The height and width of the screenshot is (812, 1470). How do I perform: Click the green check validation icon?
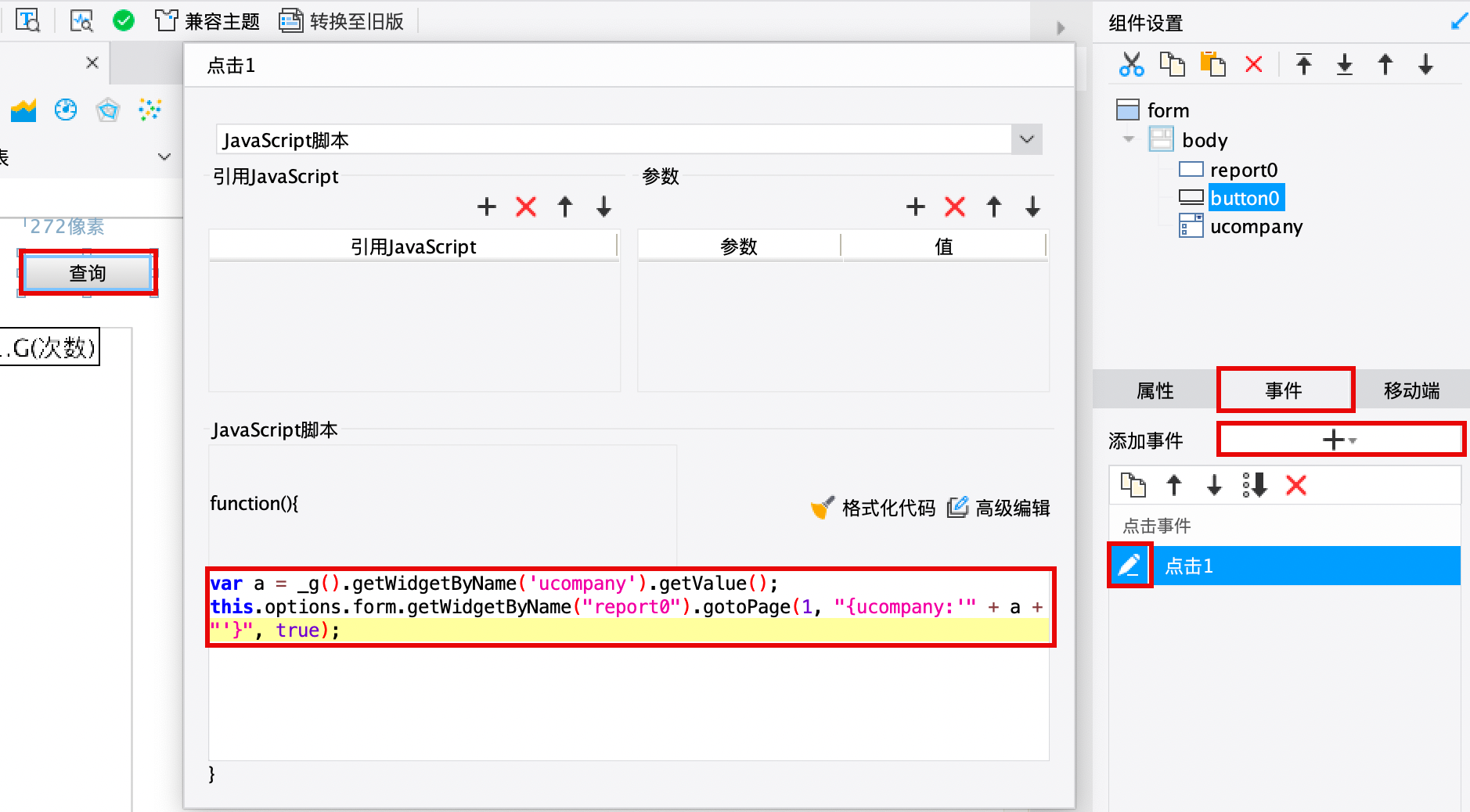[124, 21]
